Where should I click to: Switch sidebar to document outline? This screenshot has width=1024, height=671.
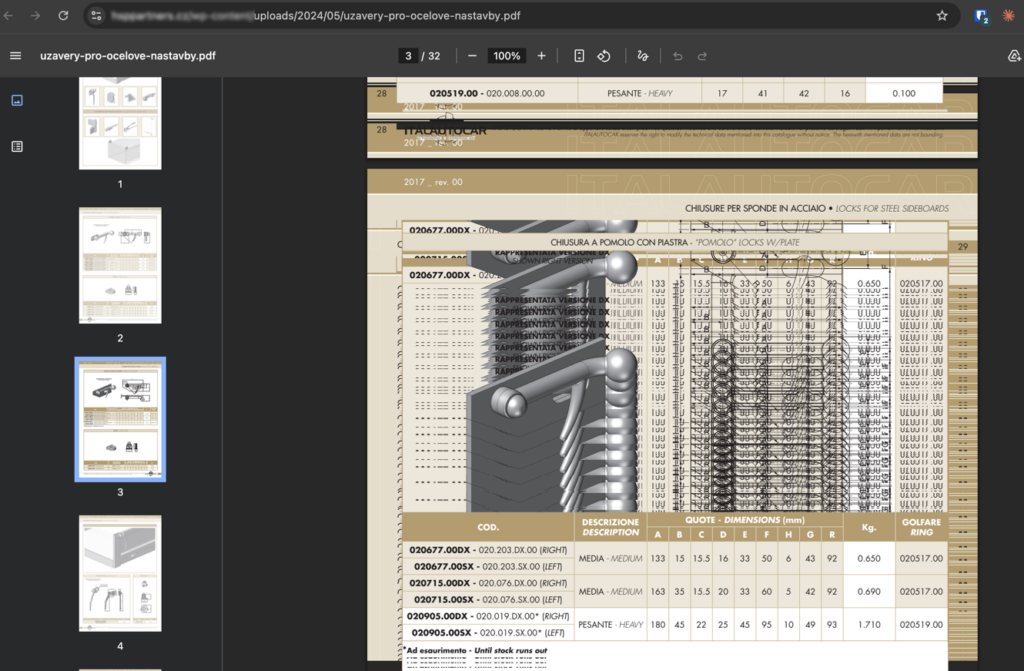(17, 146)
